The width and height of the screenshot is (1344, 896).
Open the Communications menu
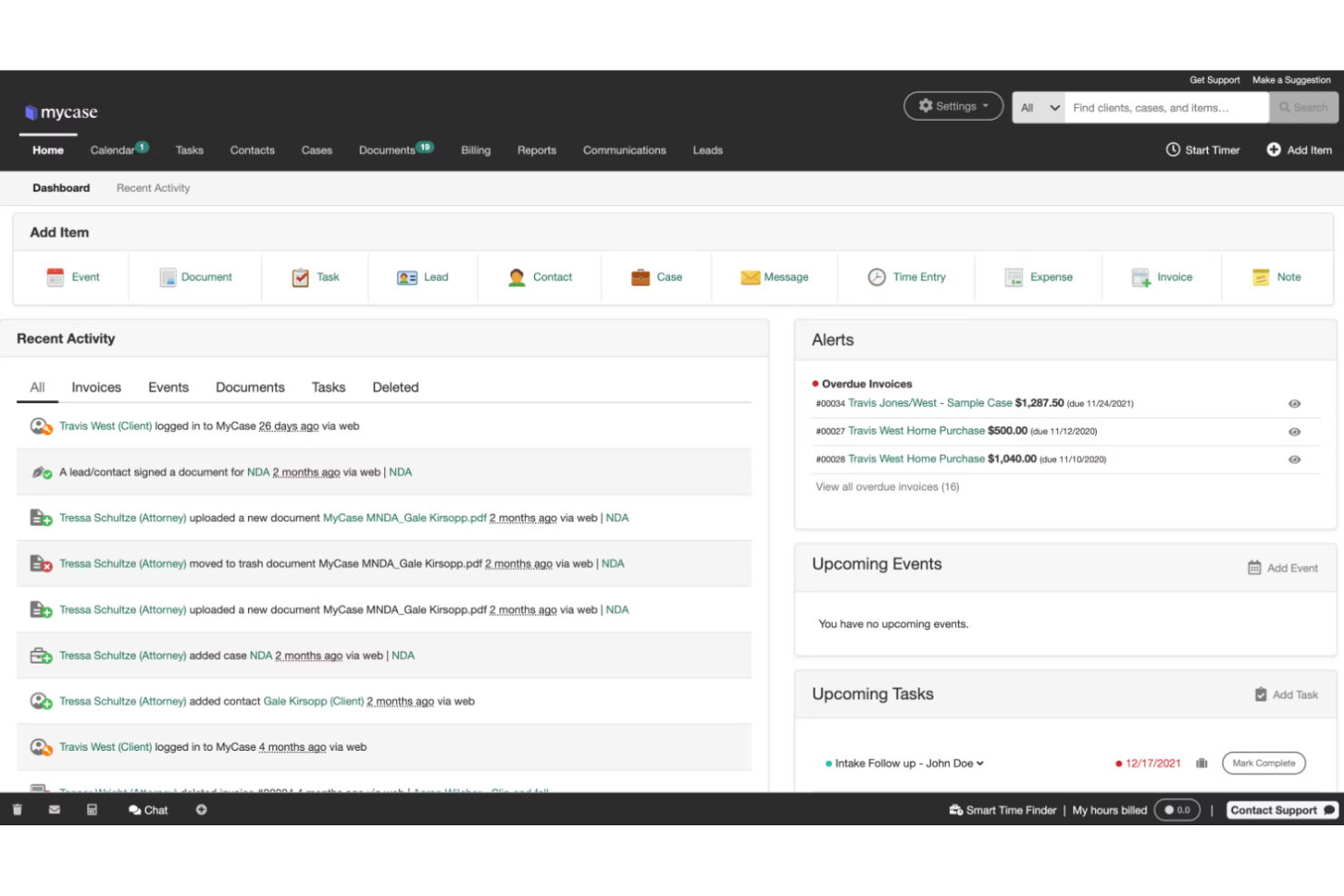[x=625, y=151]
